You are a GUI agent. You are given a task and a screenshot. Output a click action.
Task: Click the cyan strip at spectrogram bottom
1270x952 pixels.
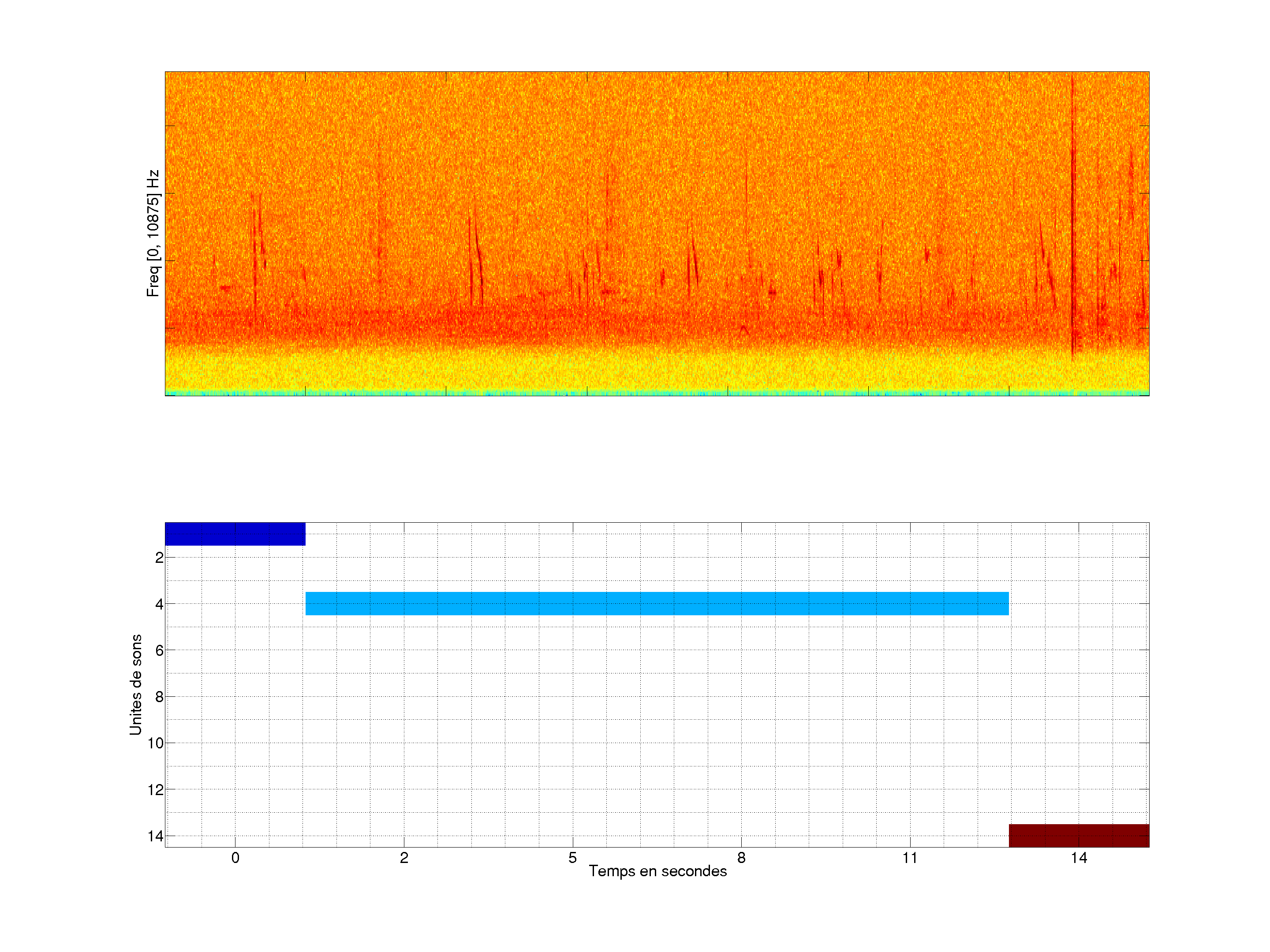tap(657, 393)
